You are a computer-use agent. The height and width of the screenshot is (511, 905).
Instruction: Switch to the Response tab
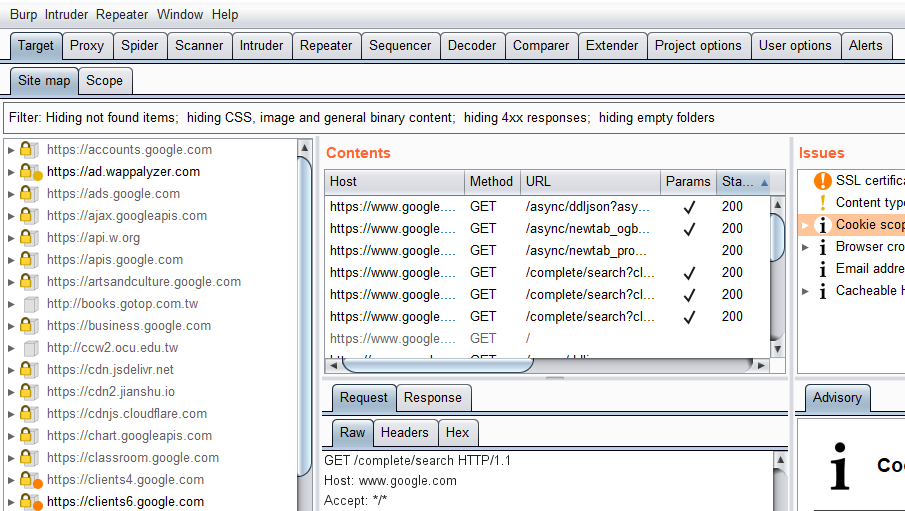pos(433,398)
